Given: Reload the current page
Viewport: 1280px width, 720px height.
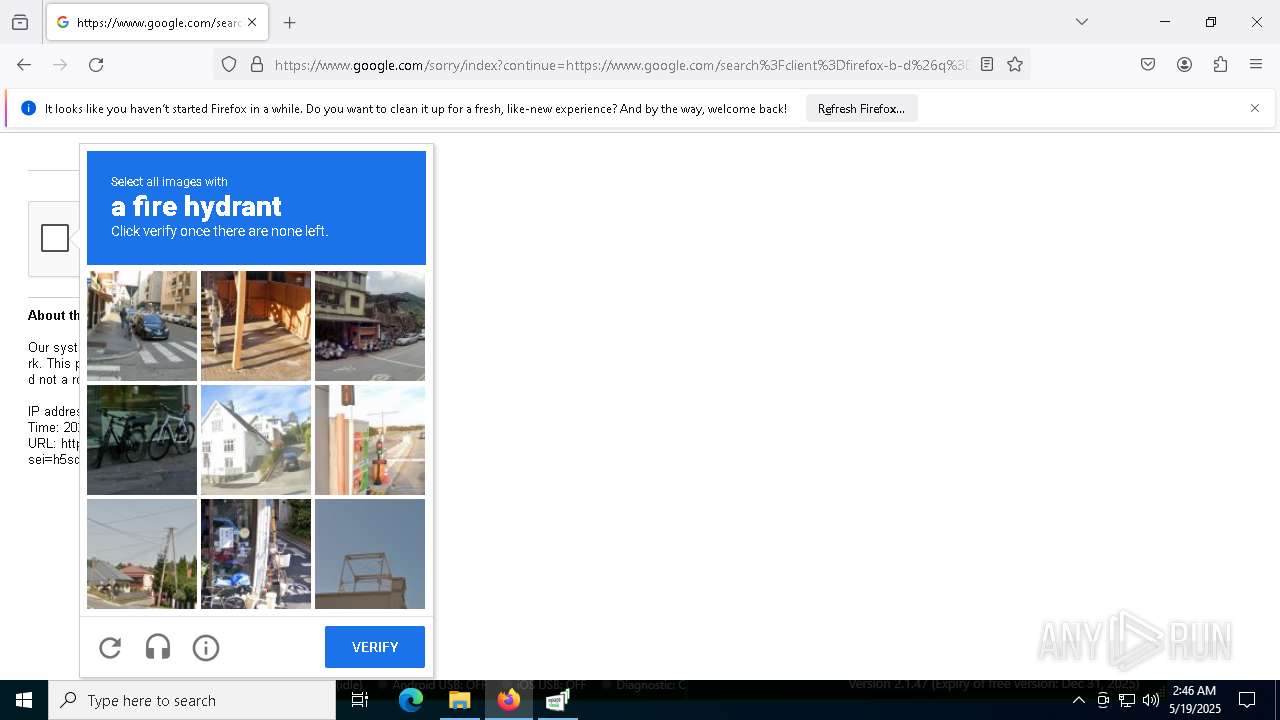Looking at the screenshot, I should click(96, 65).
